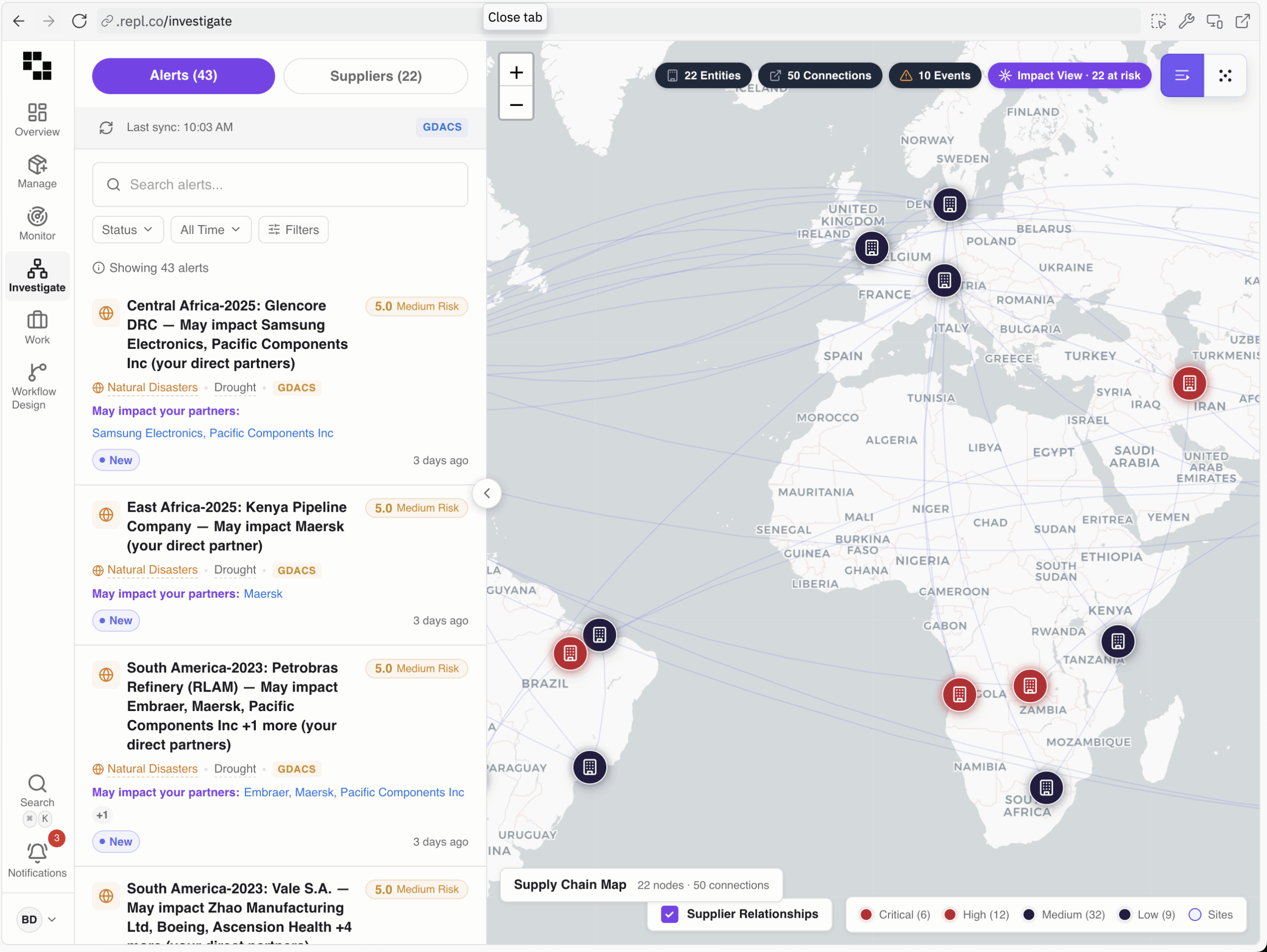The width and height of the screenshot is (1267, 952).
Task: Switch to scatter graph view icon
Action: (x=1224, y=76)
